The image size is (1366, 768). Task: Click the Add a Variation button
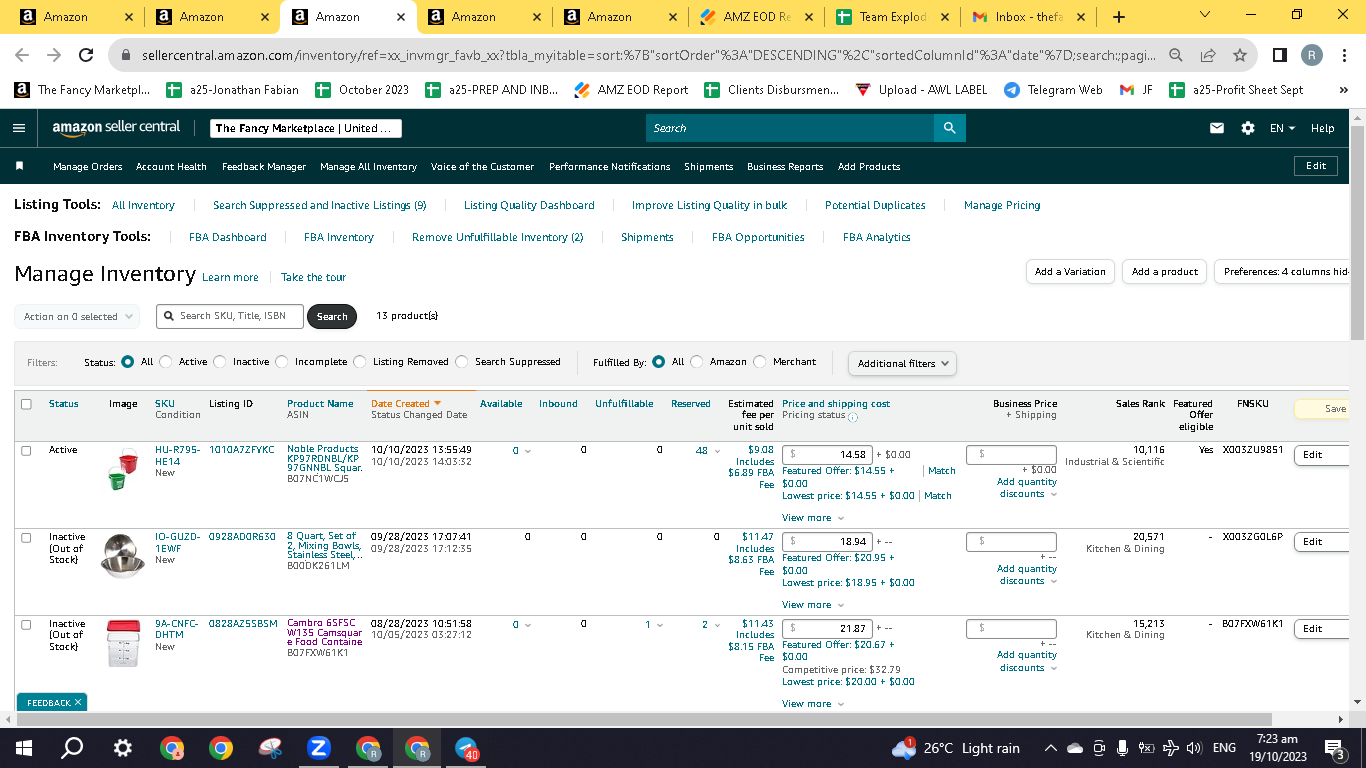1070,271
